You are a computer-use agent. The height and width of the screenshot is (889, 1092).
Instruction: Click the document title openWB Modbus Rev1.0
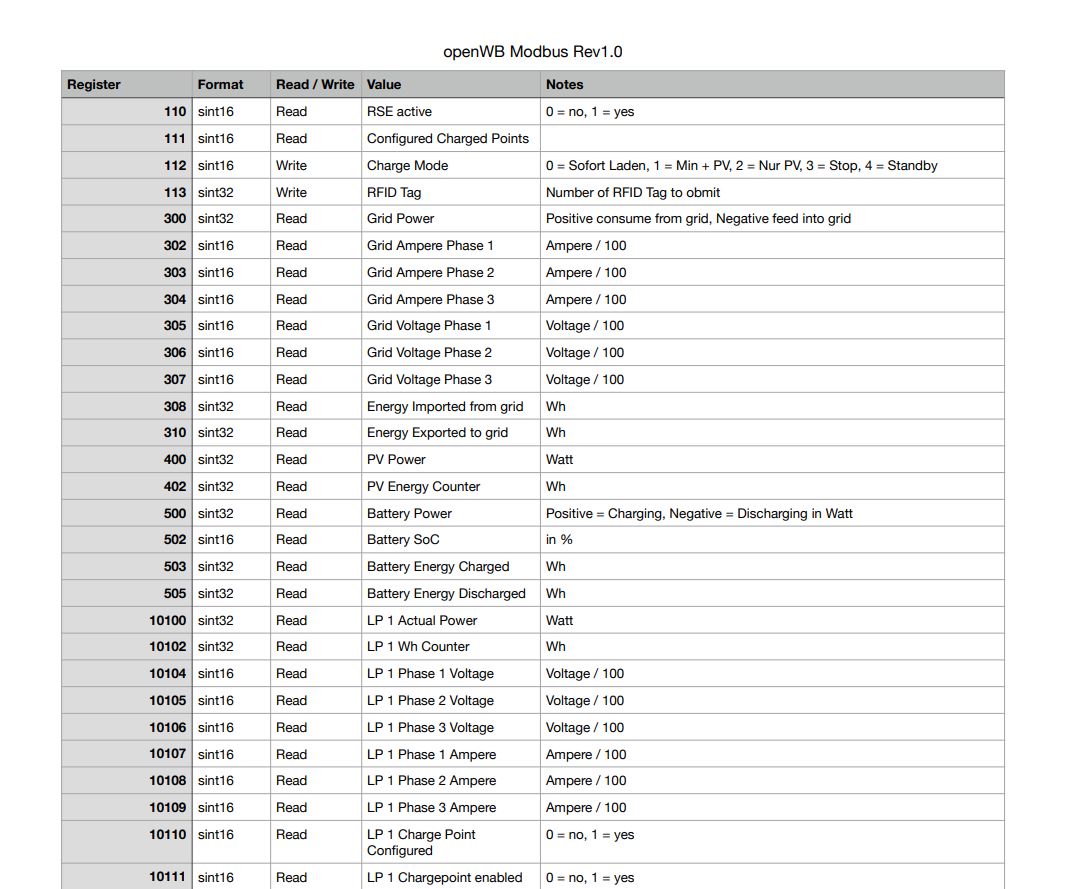(x=533, y=52)
